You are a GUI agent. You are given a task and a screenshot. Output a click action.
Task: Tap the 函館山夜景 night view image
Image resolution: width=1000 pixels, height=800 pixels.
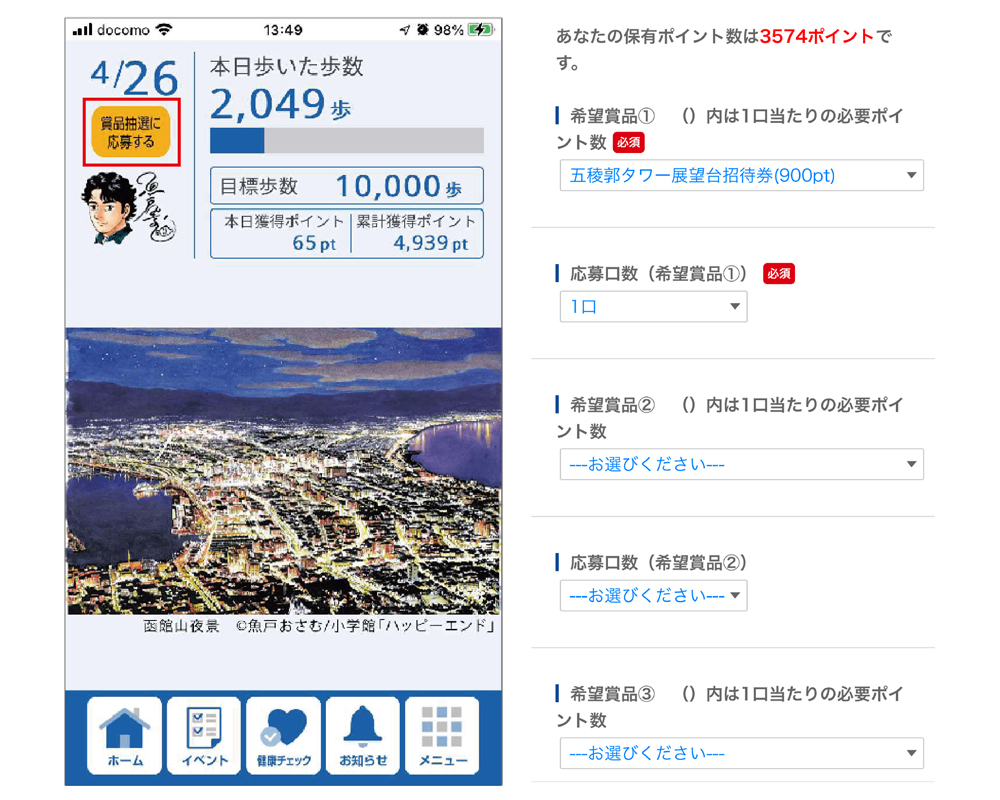pos(284,471)
